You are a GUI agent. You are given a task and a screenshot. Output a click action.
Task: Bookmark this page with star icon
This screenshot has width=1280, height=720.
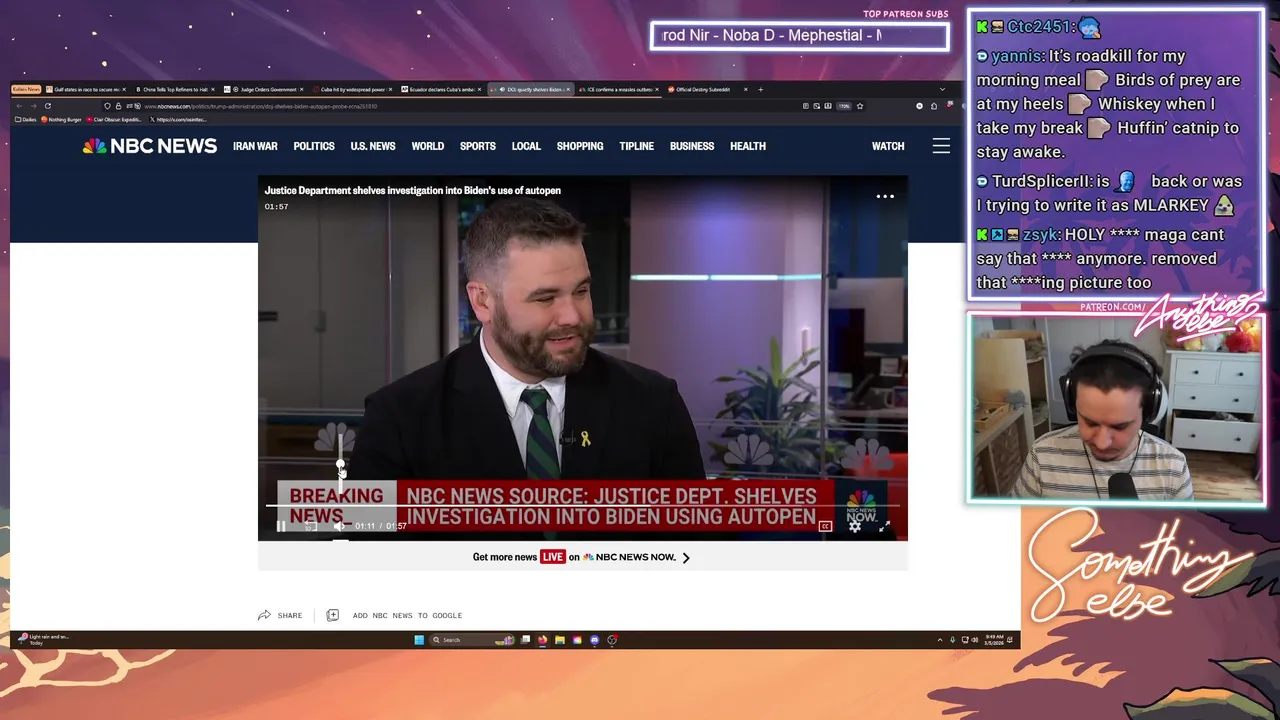860,106
